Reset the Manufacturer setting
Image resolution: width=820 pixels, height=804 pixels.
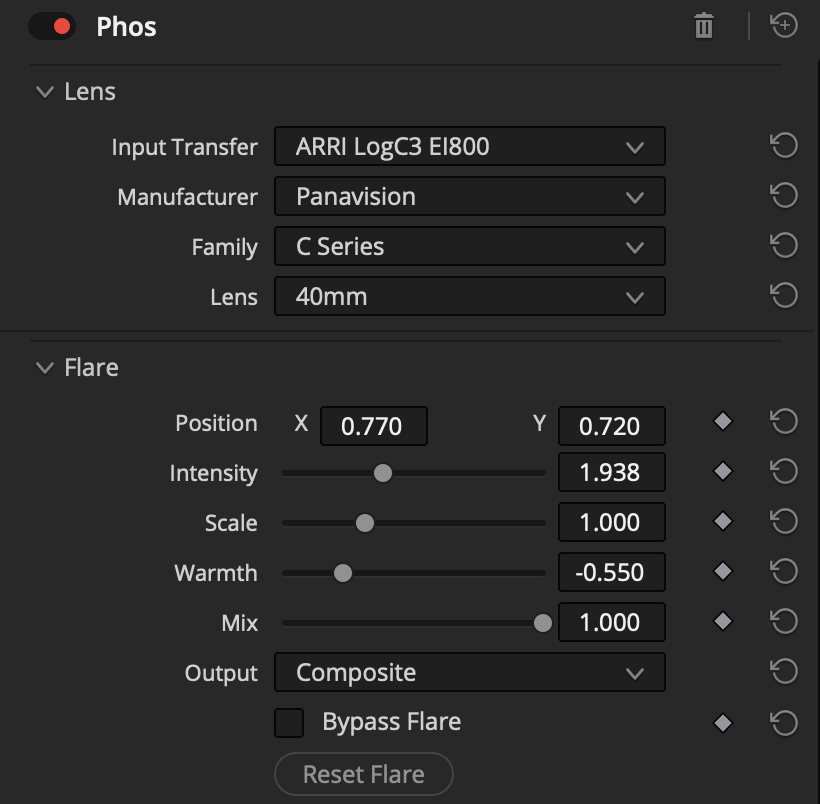click(784, 196)
